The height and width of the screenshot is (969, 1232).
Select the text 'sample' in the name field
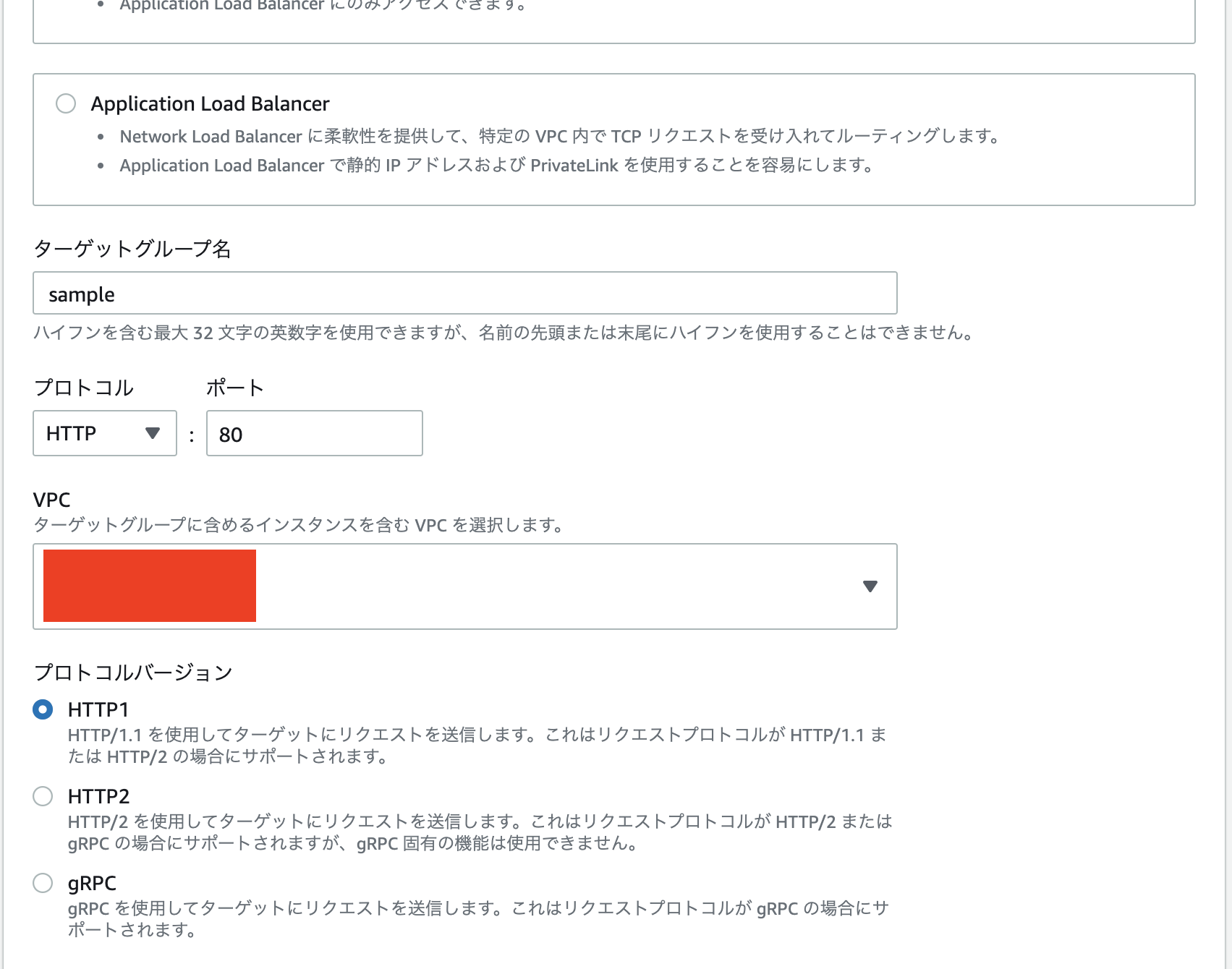(80, 294)
